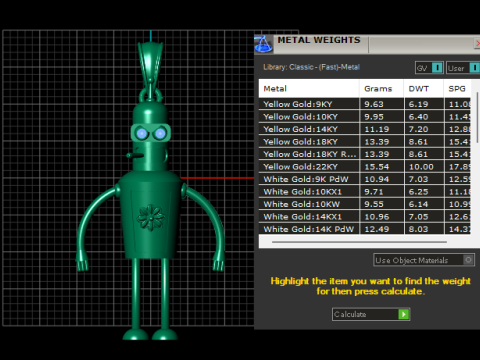Click the Library: Classic-(Fast)-Metal label
This screenshot has width=480, height=360.
(311, 67)
